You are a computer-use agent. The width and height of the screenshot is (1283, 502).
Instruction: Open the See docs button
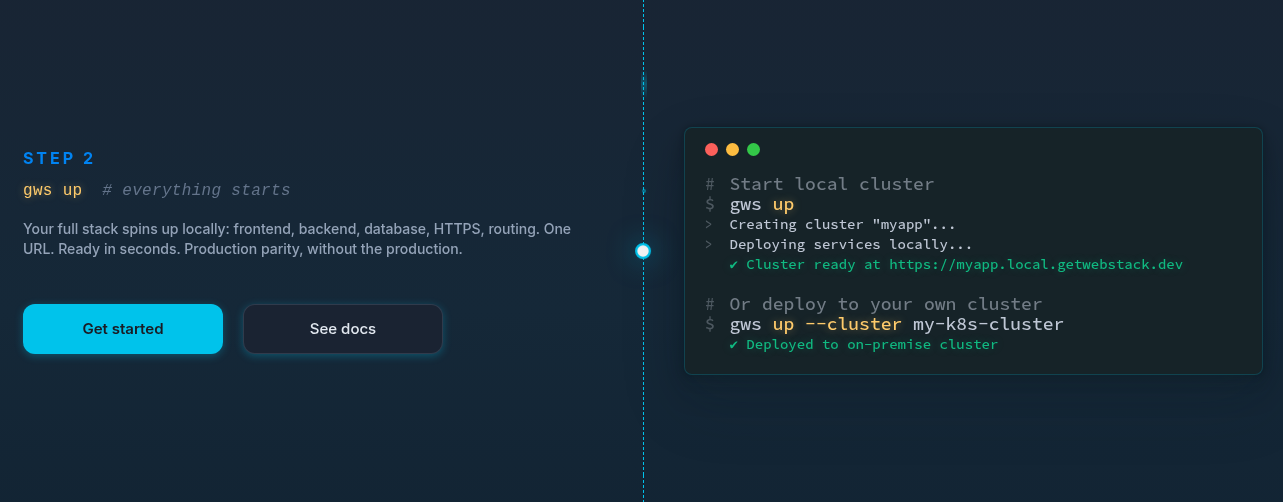(x=343, y=329)
